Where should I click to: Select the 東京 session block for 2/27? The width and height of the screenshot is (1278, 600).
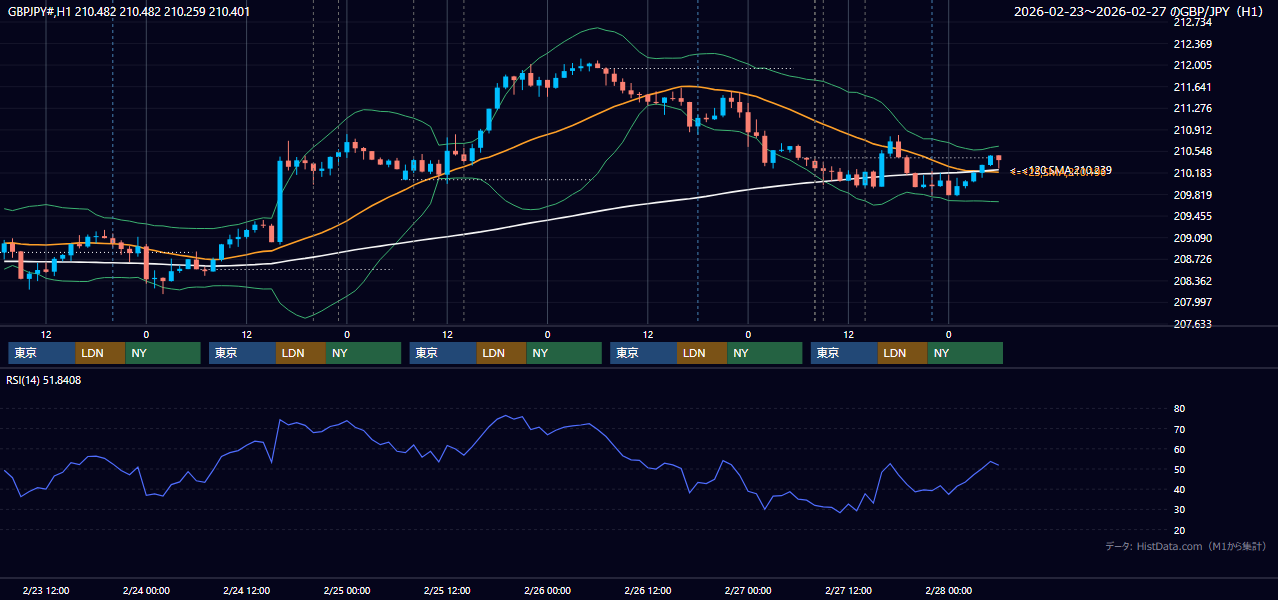pyautogui.click(x=844, y=353)
